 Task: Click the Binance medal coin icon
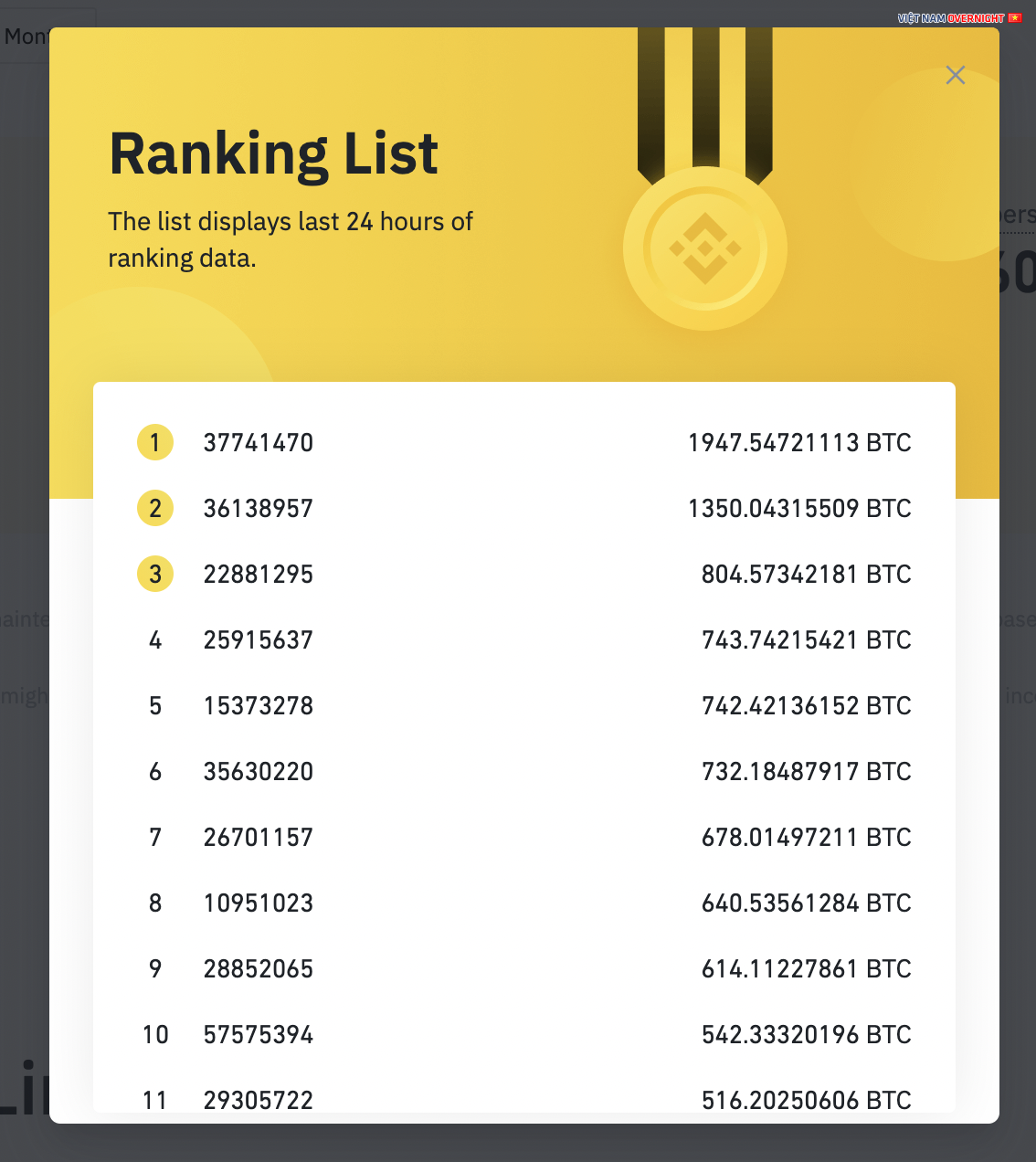point(704,248)
